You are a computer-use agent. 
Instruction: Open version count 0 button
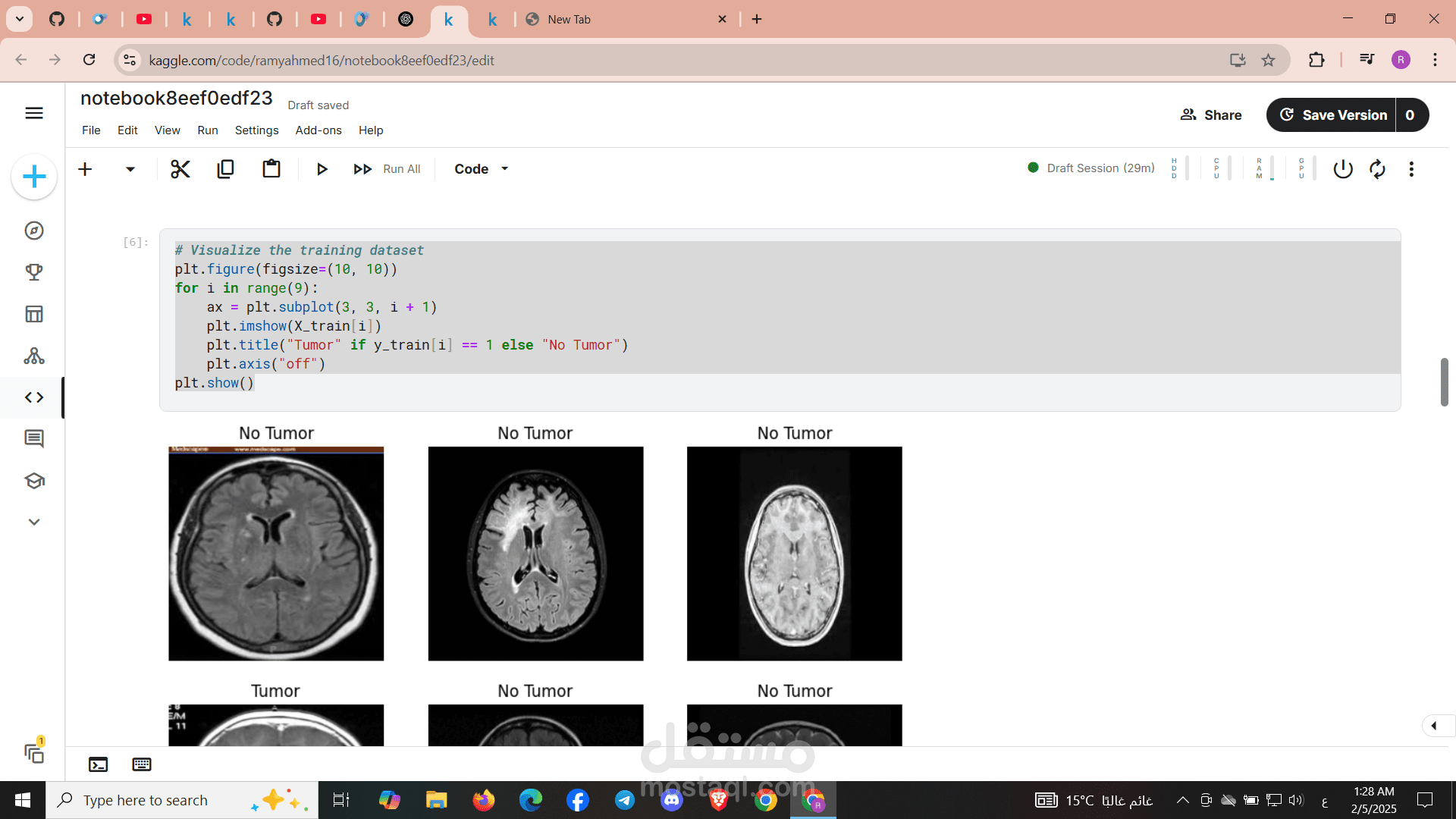[1411, 115]
